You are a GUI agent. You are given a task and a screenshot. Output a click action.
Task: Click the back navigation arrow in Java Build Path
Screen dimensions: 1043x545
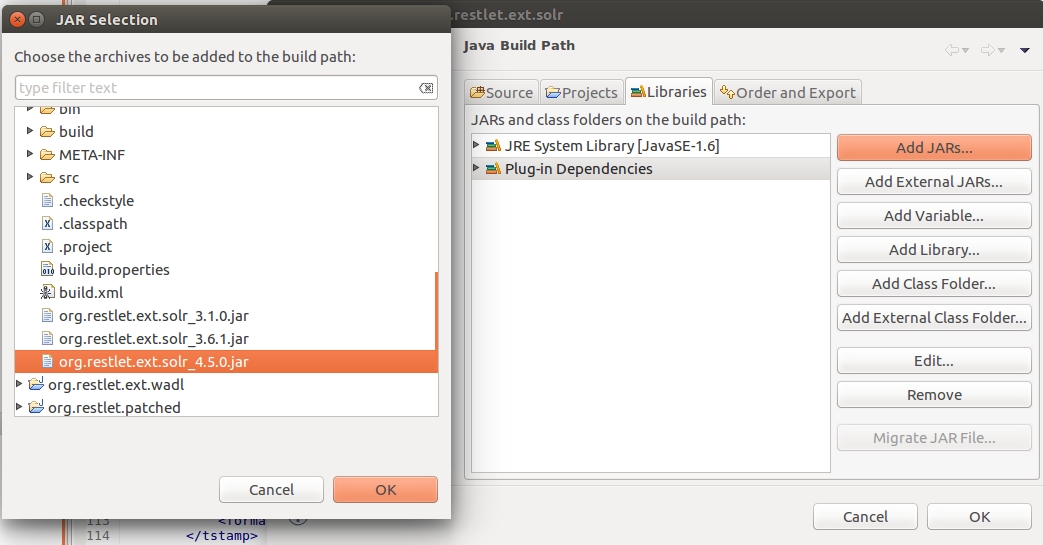952,50
